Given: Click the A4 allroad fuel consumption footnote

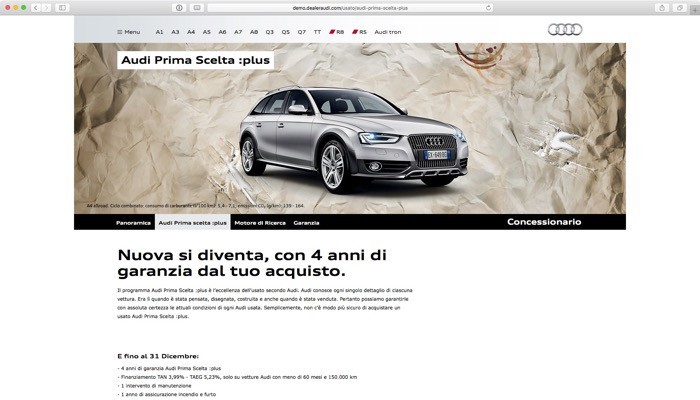Looking at the screenshot, I should point(195,206).
